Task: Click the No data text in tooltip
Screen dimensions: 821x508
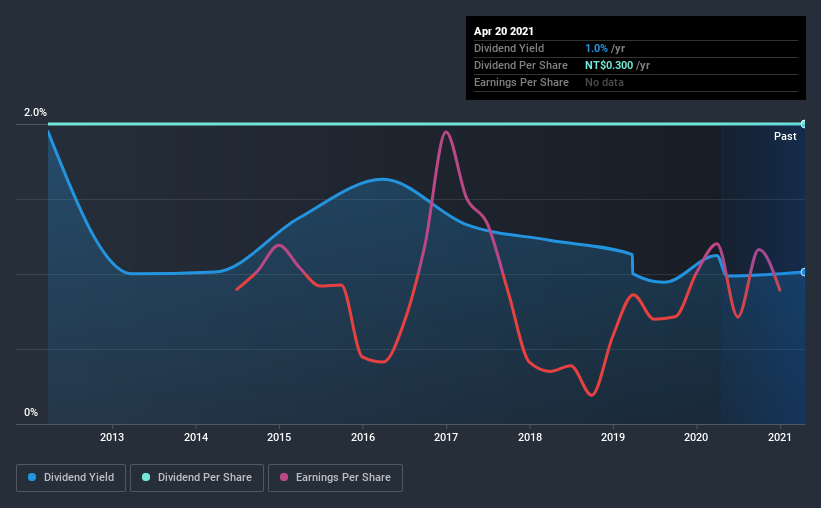Action: [604, 82]
